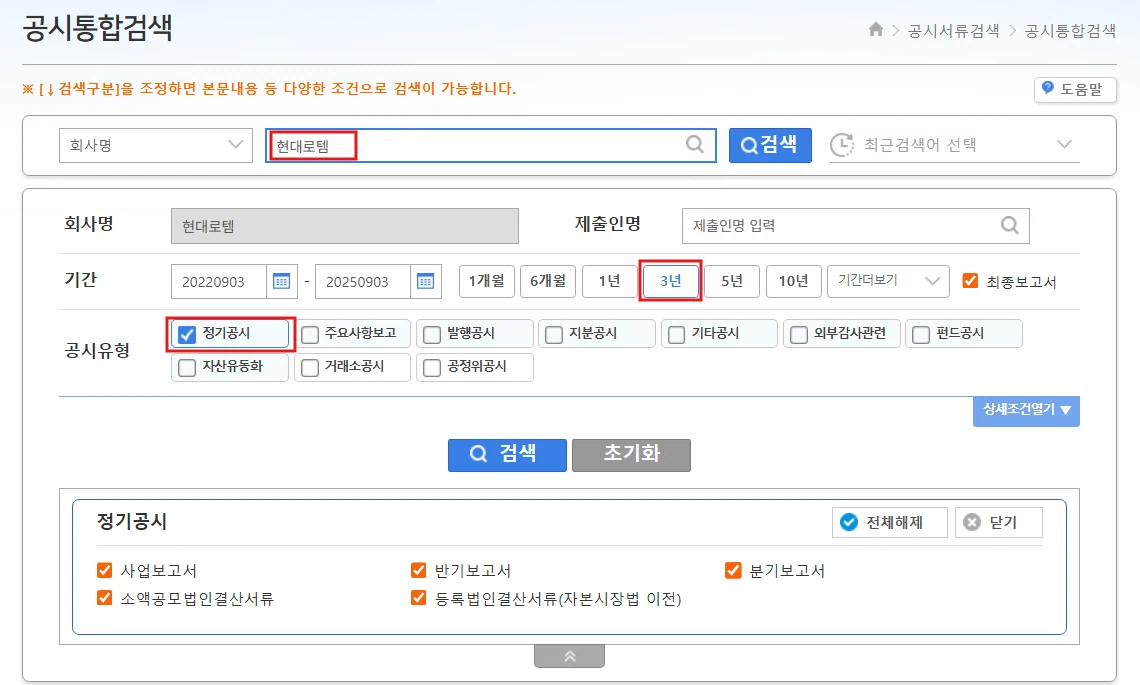1140x685 pixels.
Task: Click the large 검색 button below filters
Action: 507,455
